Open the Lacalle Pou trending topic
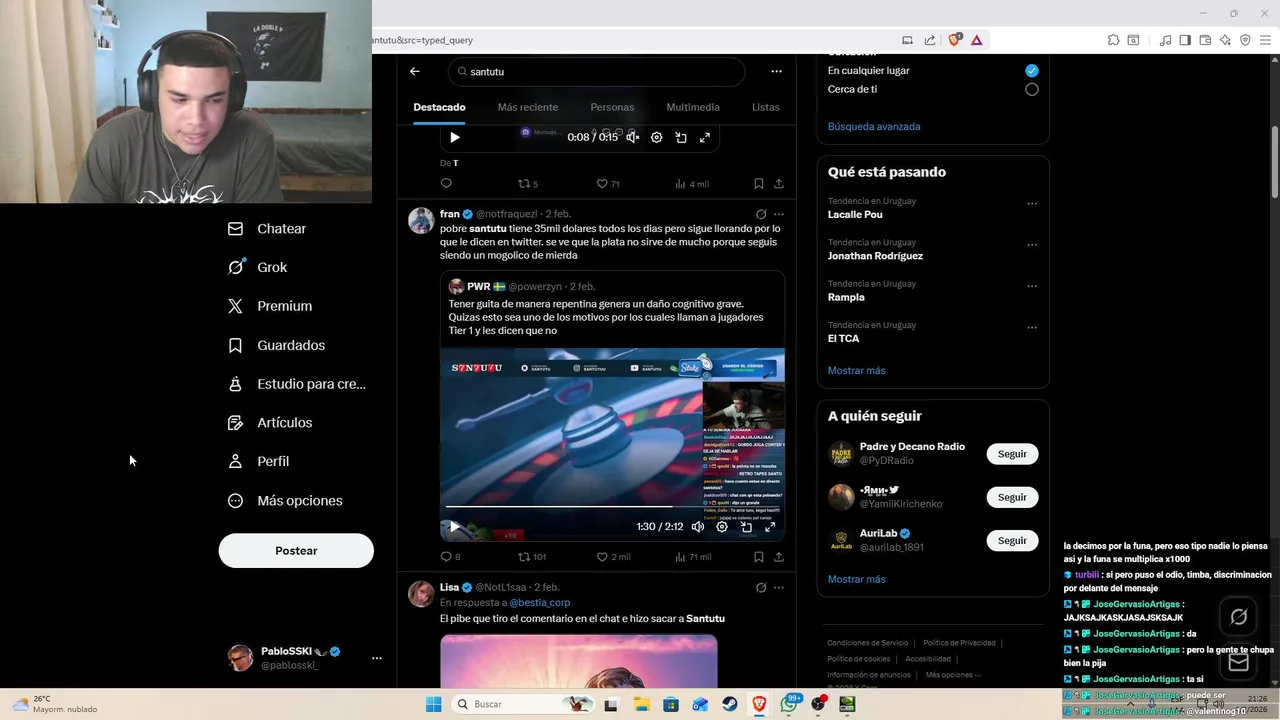 coord(855,214)
